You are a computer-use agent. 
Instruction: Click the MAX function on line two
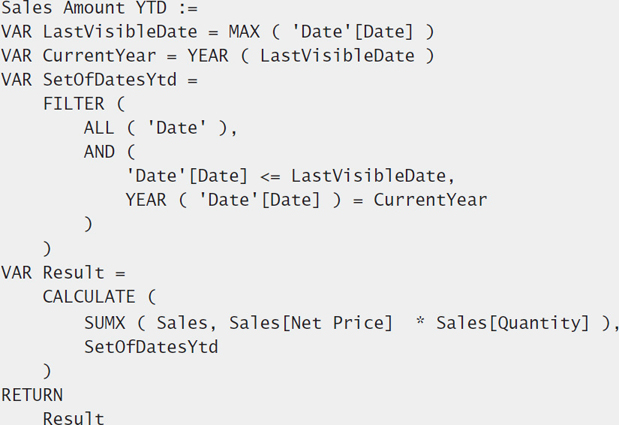pyautogui.click(x=244, y=32)
